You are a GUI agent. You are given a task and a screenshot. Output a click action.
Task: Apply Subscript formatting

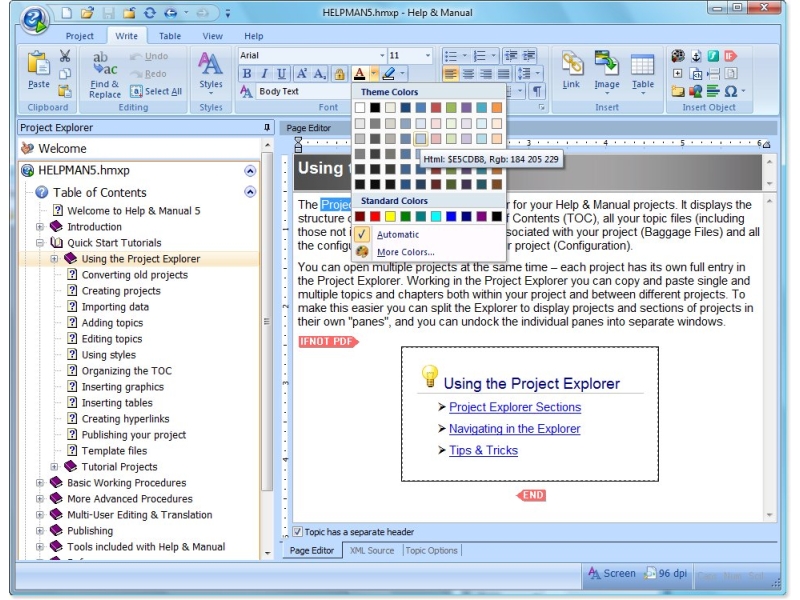[319, 74]
